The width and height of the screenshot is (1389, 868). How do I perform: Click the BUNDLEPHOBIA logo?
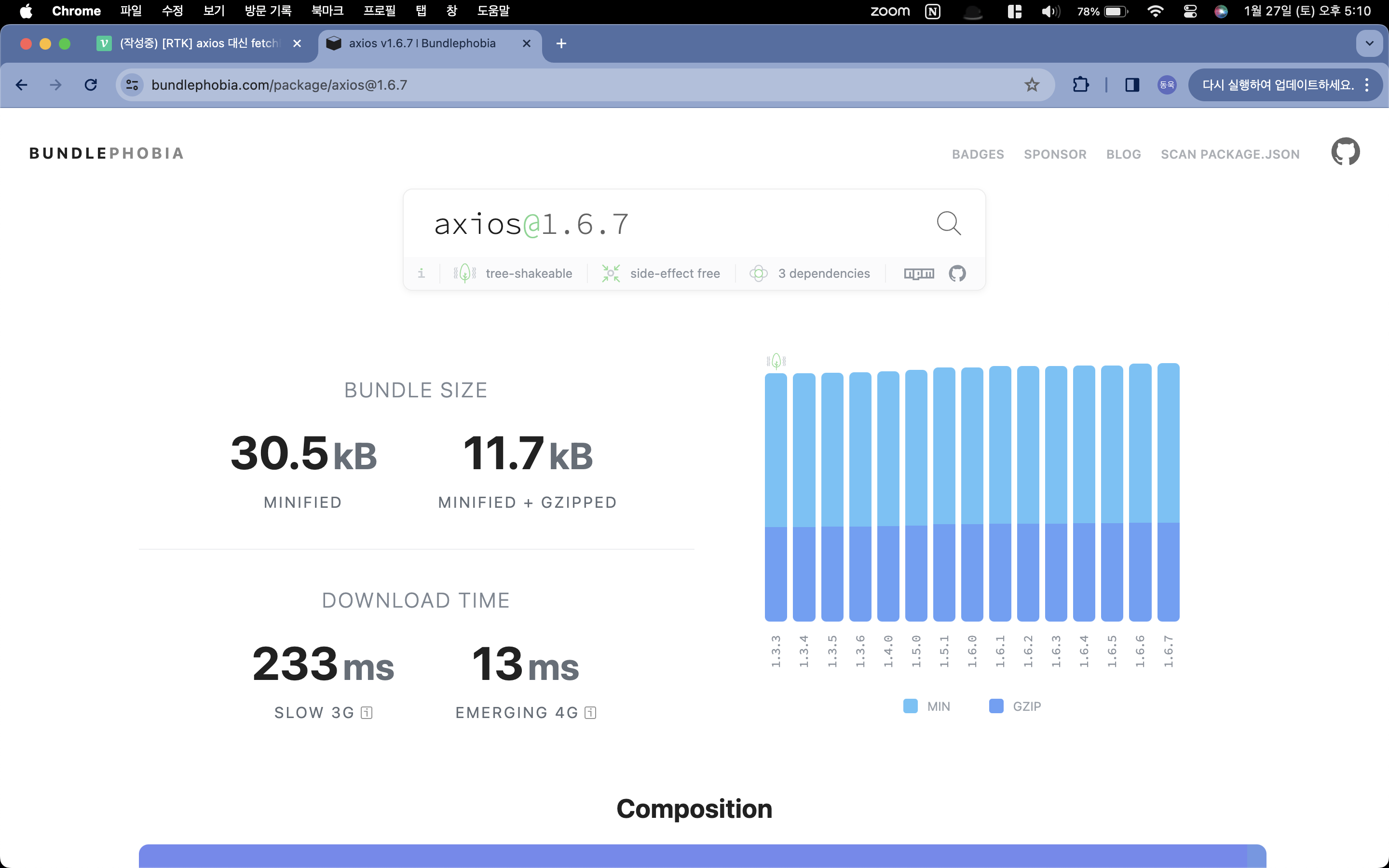(x=107, y=153)
